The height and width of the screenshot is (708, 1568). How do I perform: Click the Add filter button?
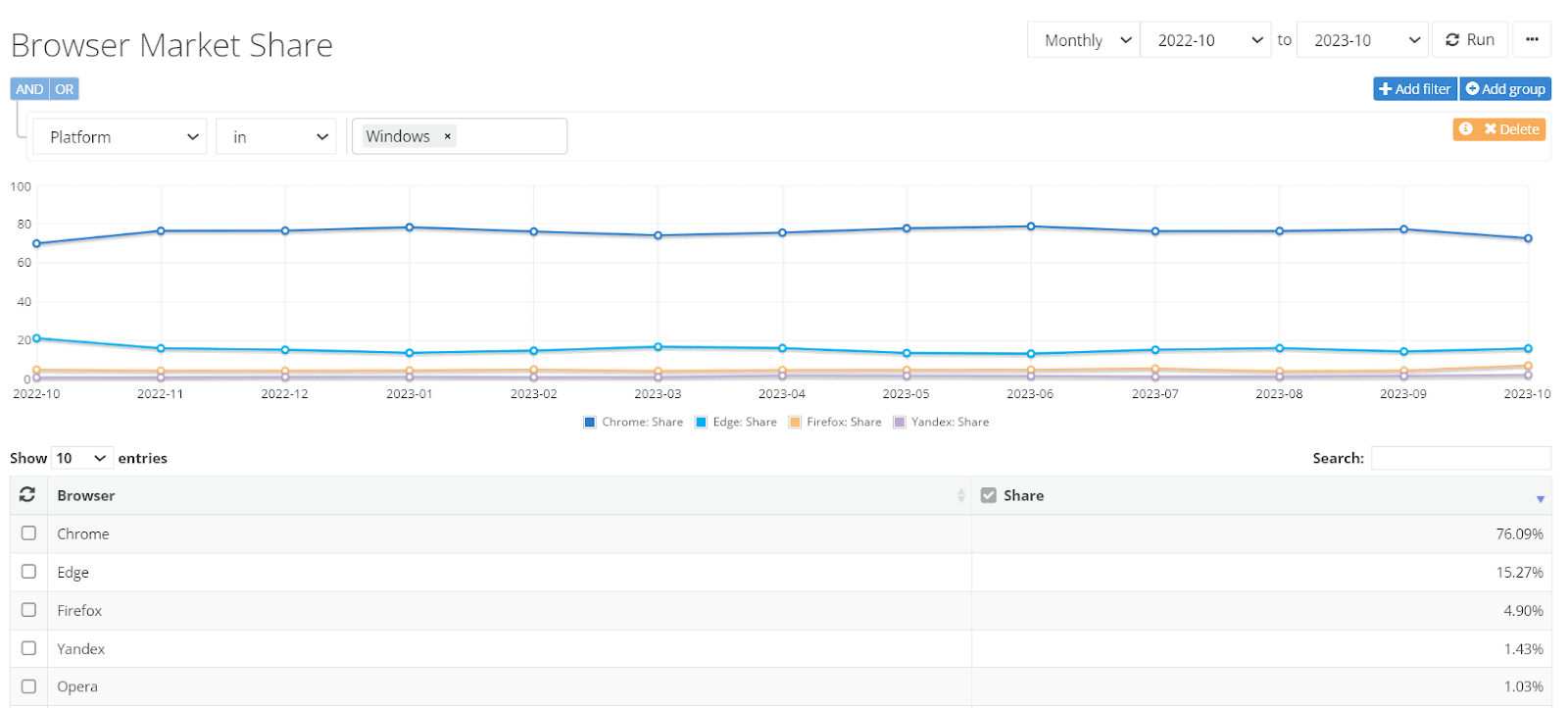pyautogui.click(x=1414, y=89)
